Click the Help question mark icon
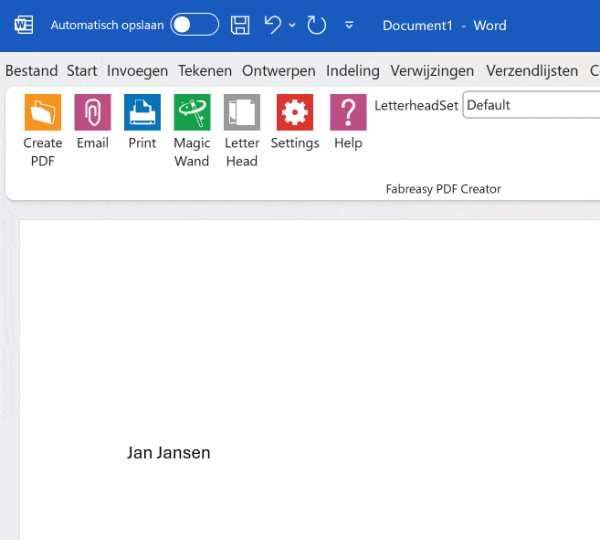The image size is (600, 540). pos(348,113)
